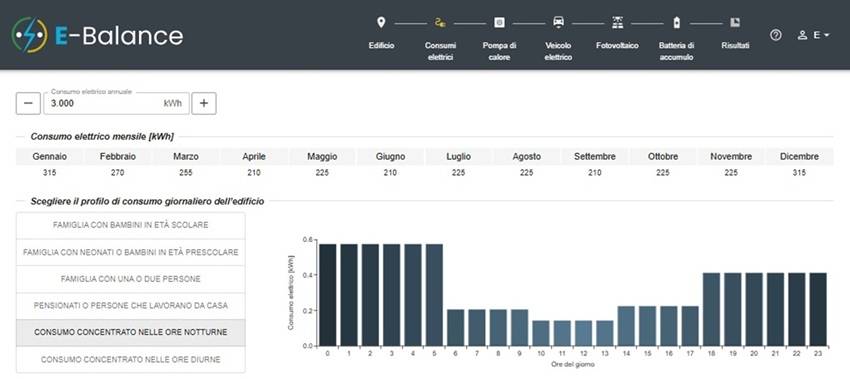This screenshot has width=850, height=379.
Task: Open the user account dropdown
Action: pos(814,35)
